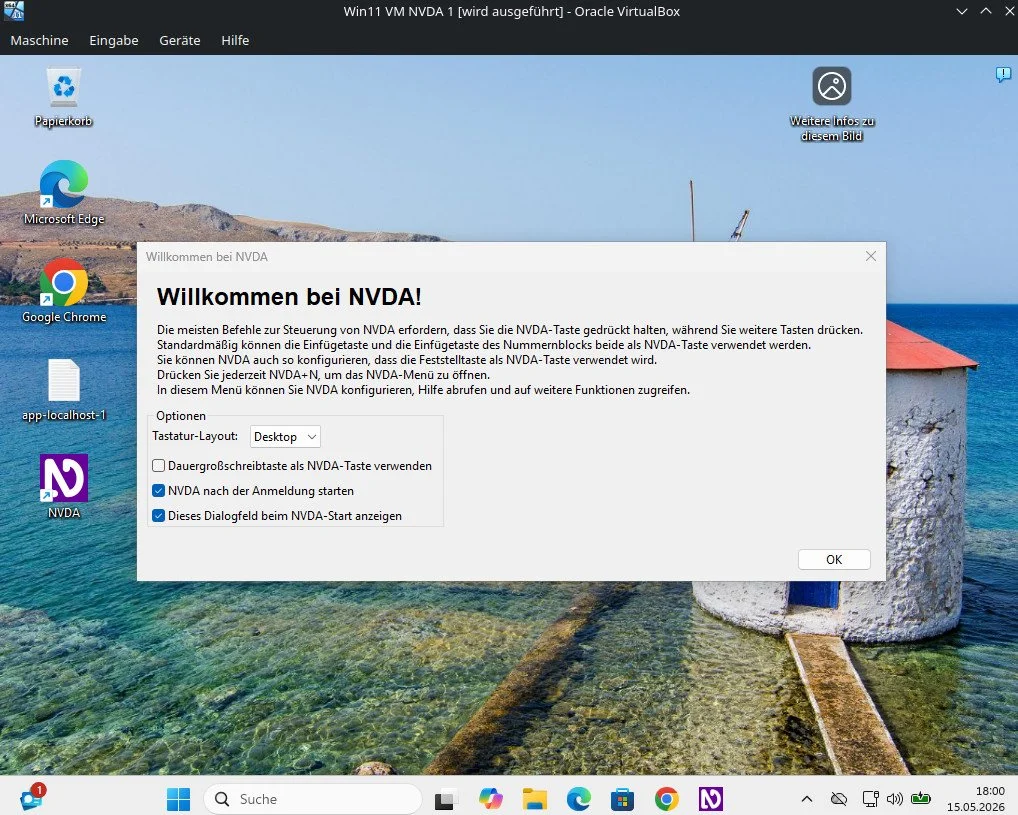
Task: Open the Maschine menu
Action: coord(40,40)
